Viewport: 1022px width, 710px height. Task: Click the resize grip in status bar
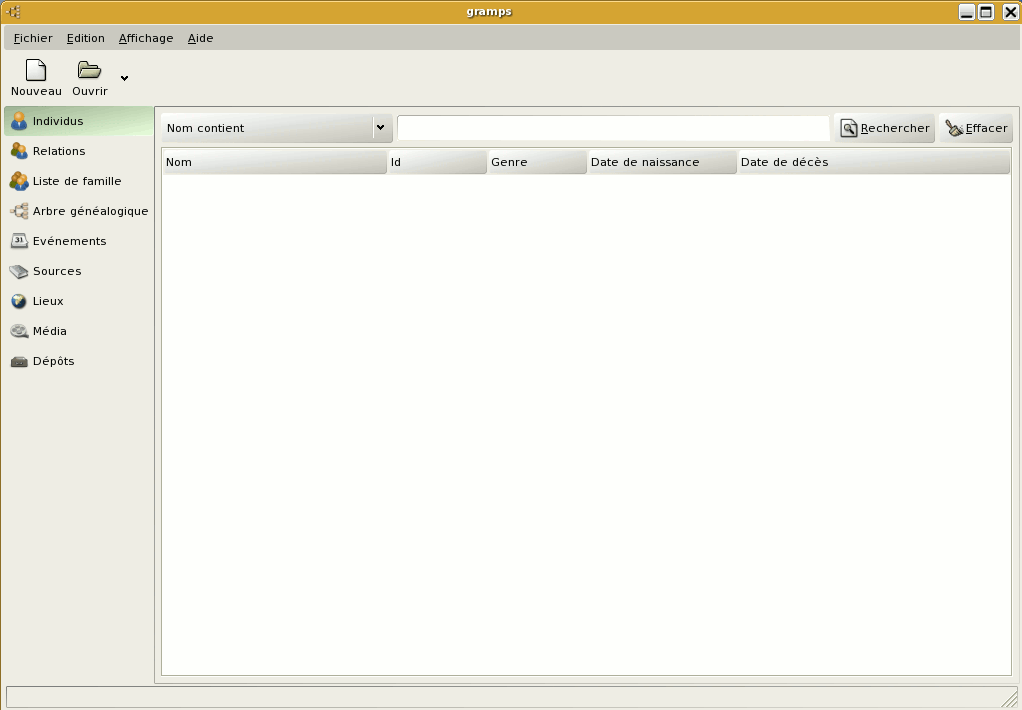1009,698
